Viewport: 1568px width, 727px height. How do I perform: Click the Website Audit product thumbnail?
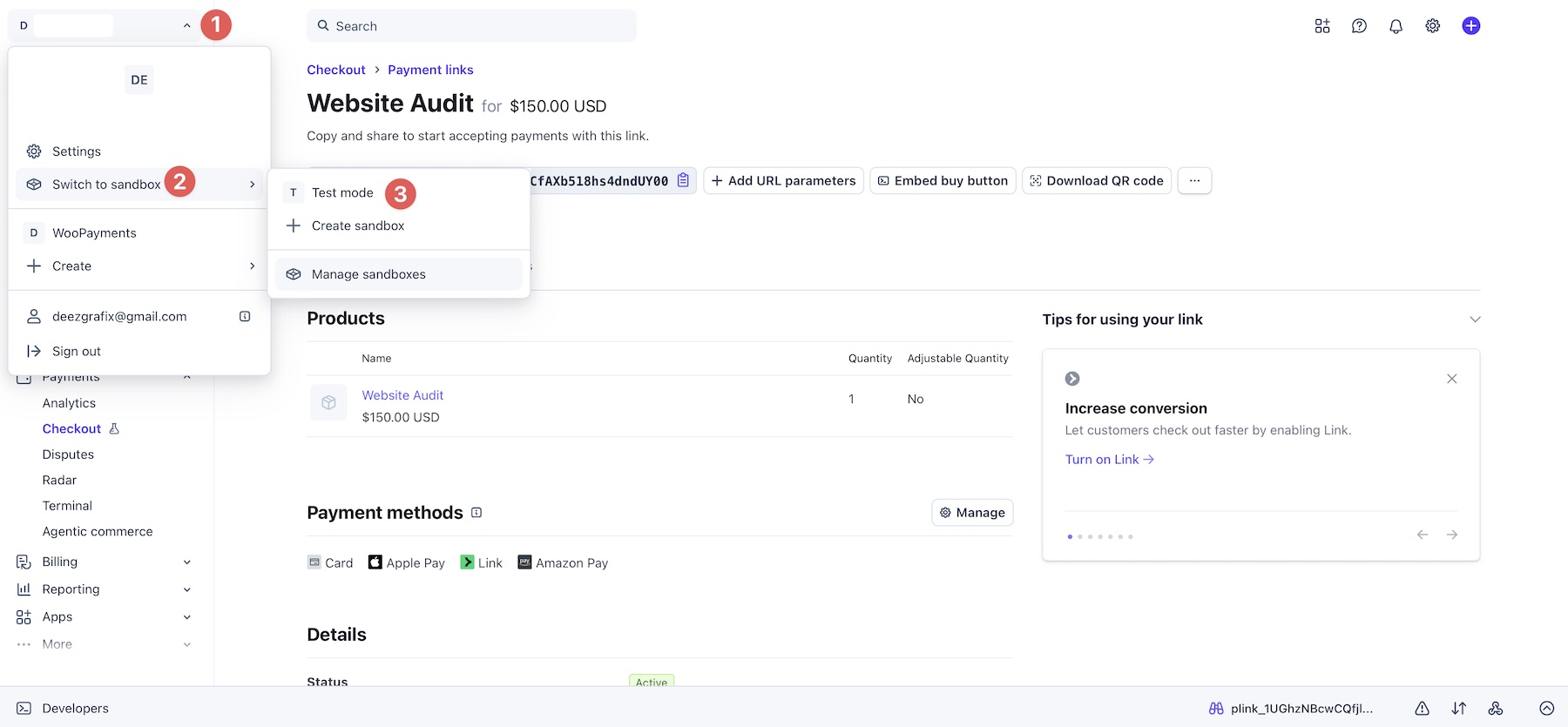tap(328, 403)
